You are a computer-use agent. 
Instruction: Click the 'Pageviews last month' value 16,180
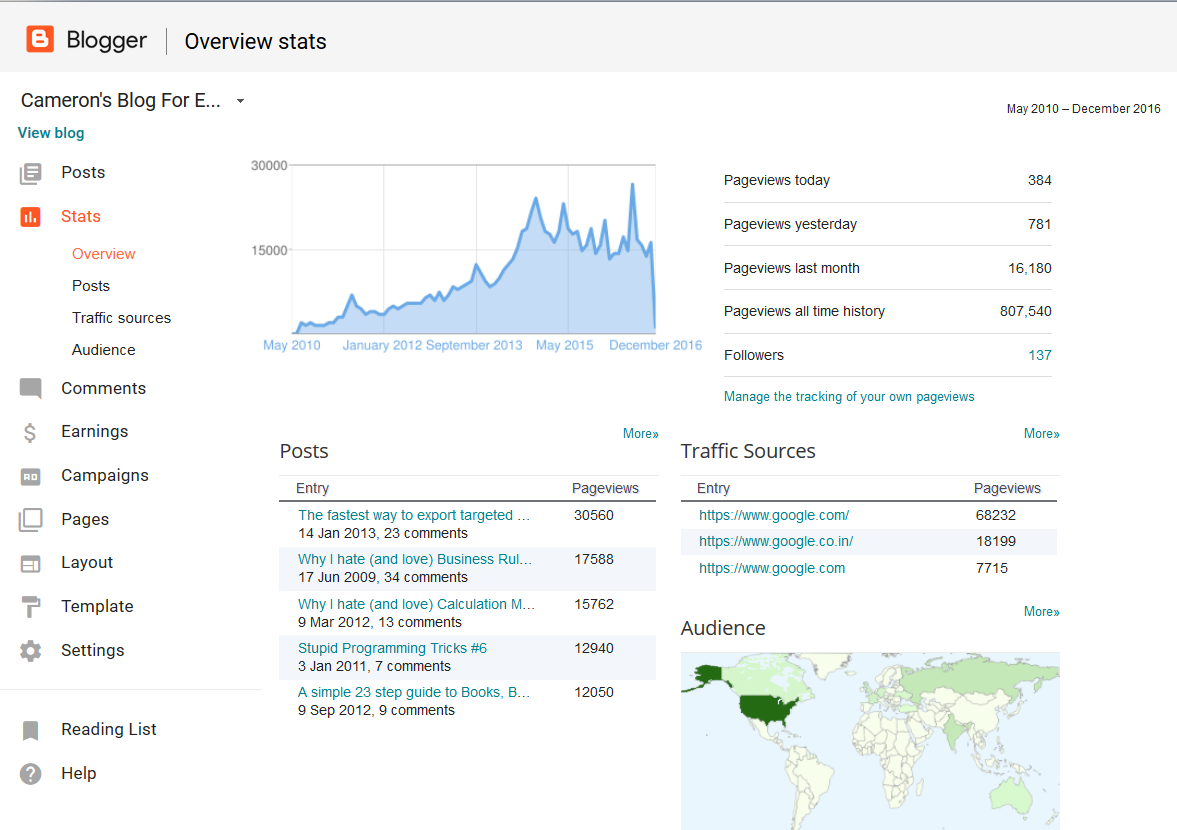point(1030,269)
